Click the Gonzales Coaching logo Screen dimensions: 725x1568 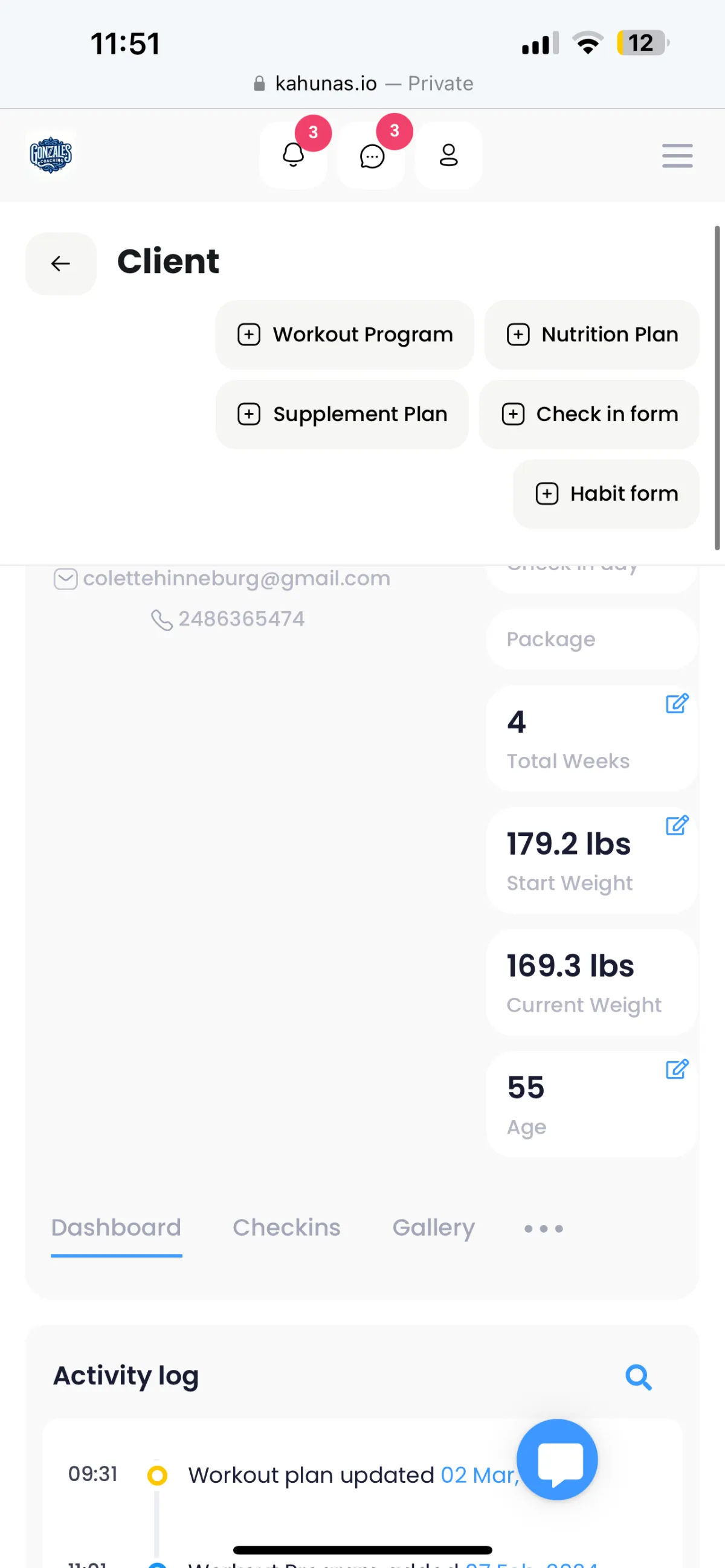pyautogui.click(x=51, y=155)
